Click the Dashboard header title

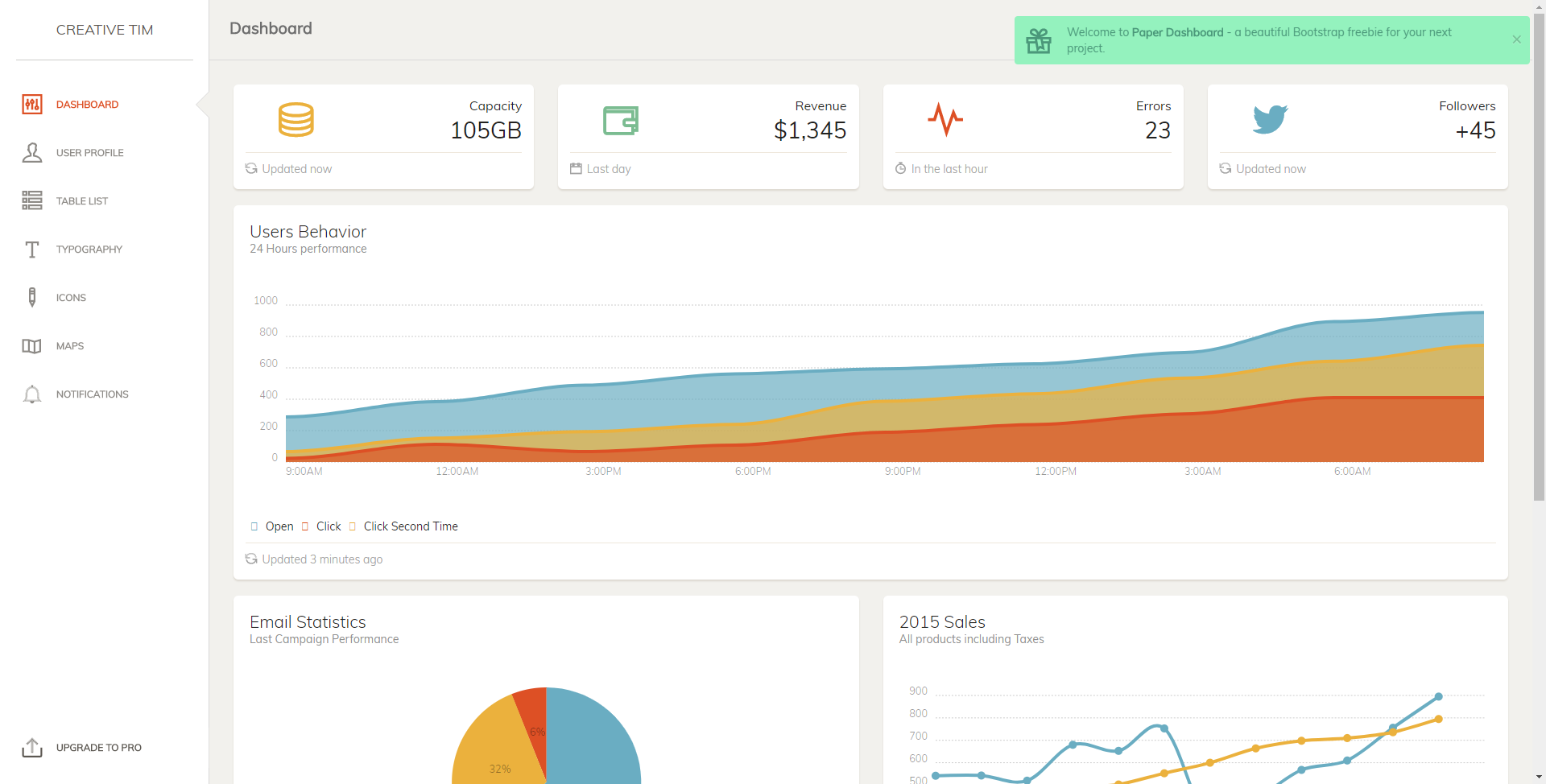pyautogui.click(x=271, y=28)
